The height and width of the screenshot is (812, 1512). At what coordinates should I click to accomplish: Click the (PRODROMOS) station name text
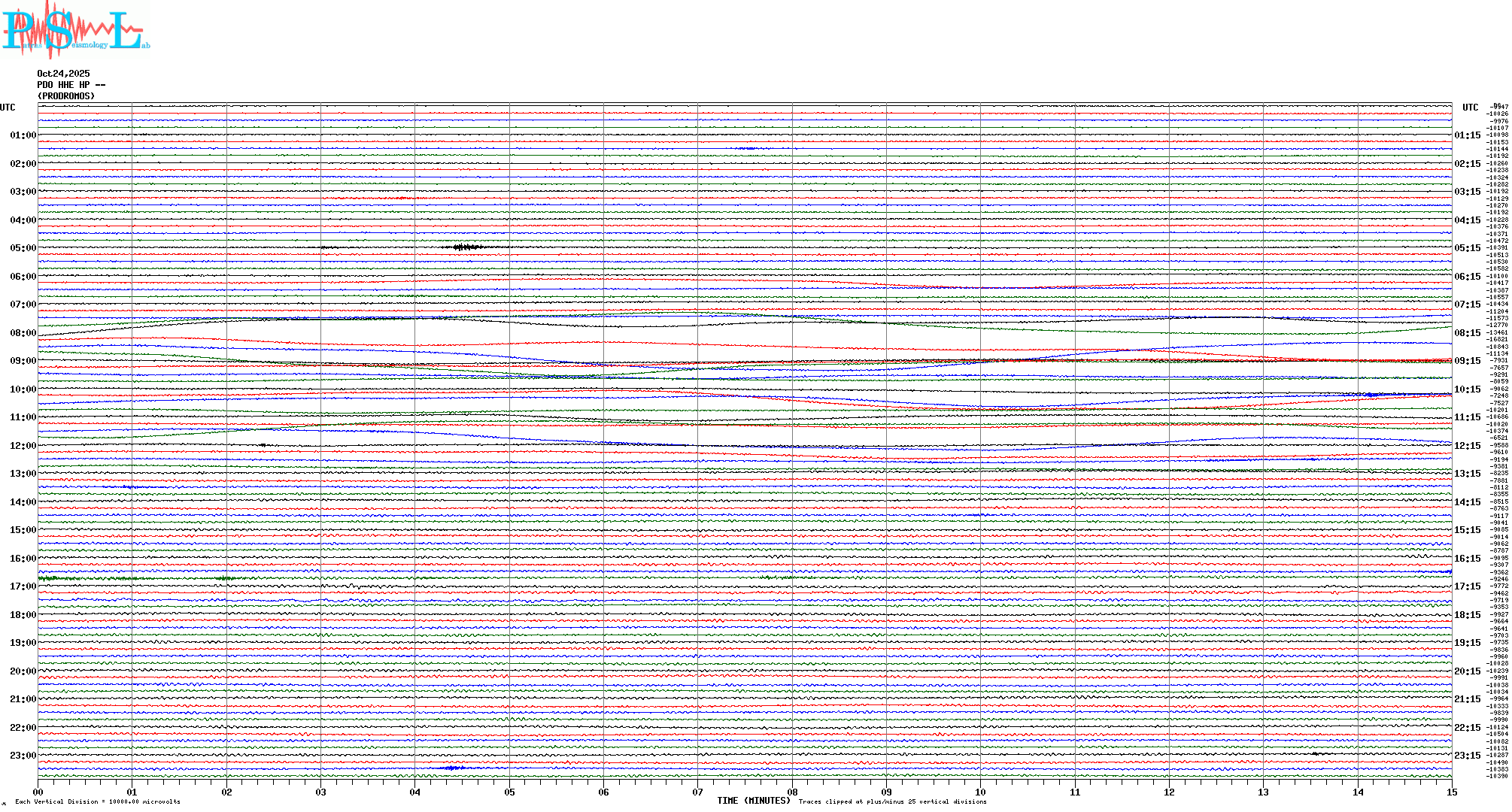tap(66, 96)
